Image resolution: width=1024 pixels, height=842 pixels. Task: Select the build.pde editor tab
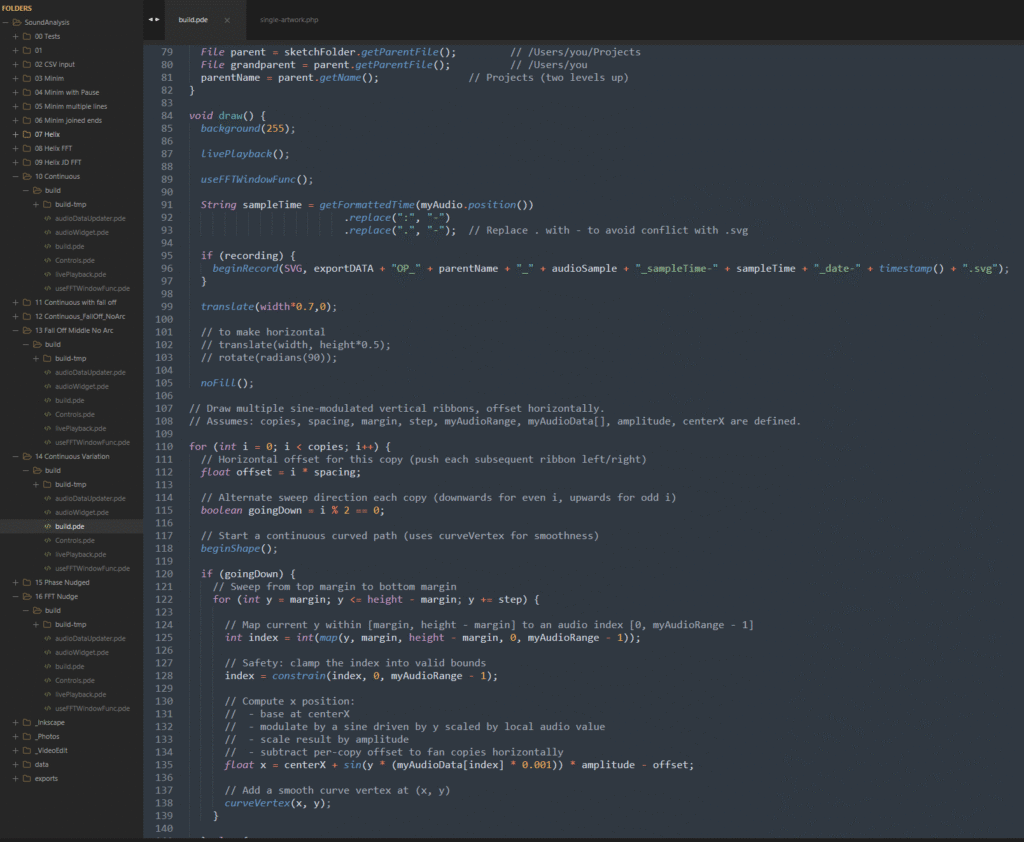[x=192, y=20]
